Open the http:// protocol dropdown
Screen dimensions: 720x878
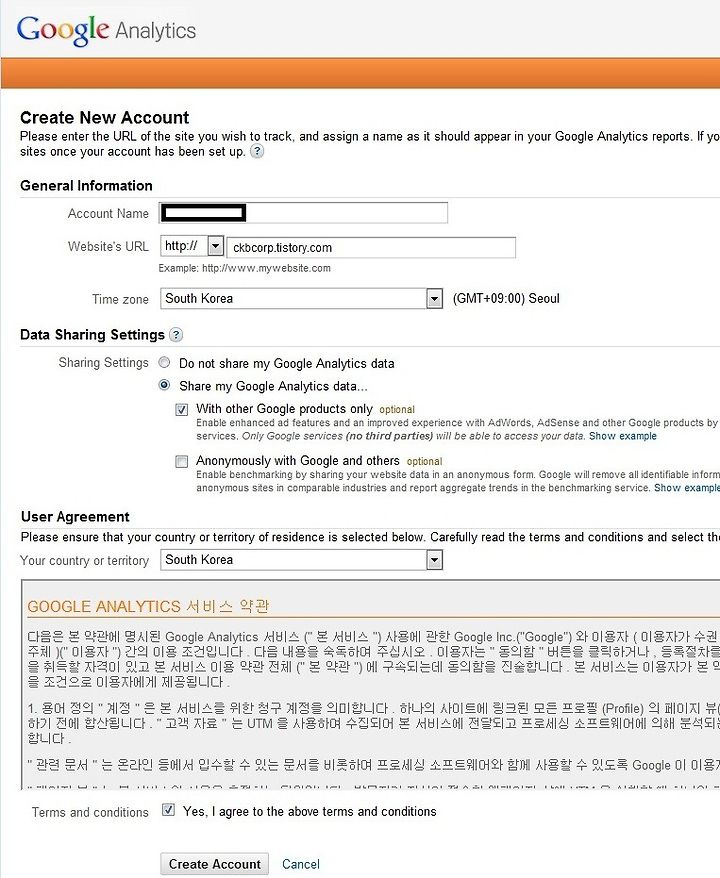[192, 246]
